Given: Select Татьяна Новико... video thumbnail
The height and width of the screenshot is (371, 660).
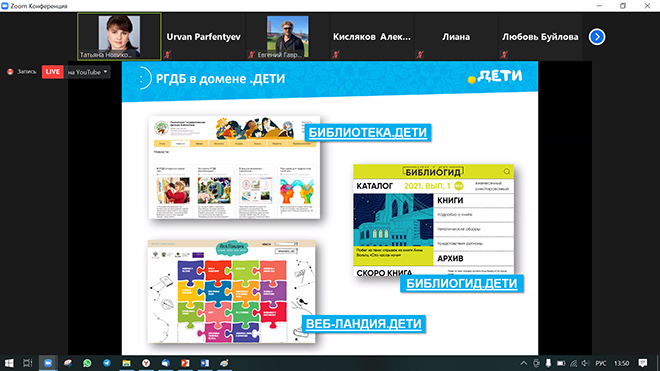Looking at the screenshot, I should pos(119,37).
